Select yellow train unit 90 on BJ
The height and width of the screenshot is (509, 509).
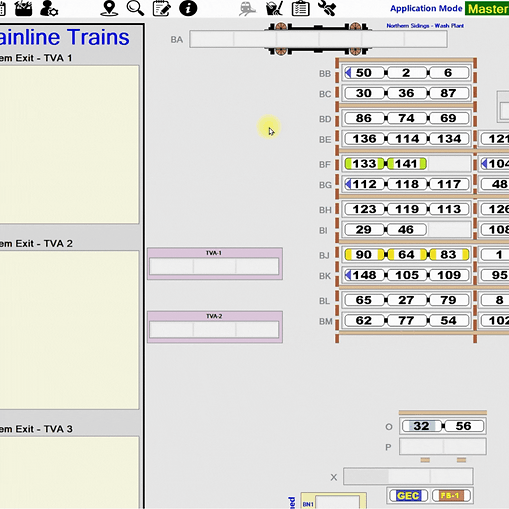(x=364, y=255)
